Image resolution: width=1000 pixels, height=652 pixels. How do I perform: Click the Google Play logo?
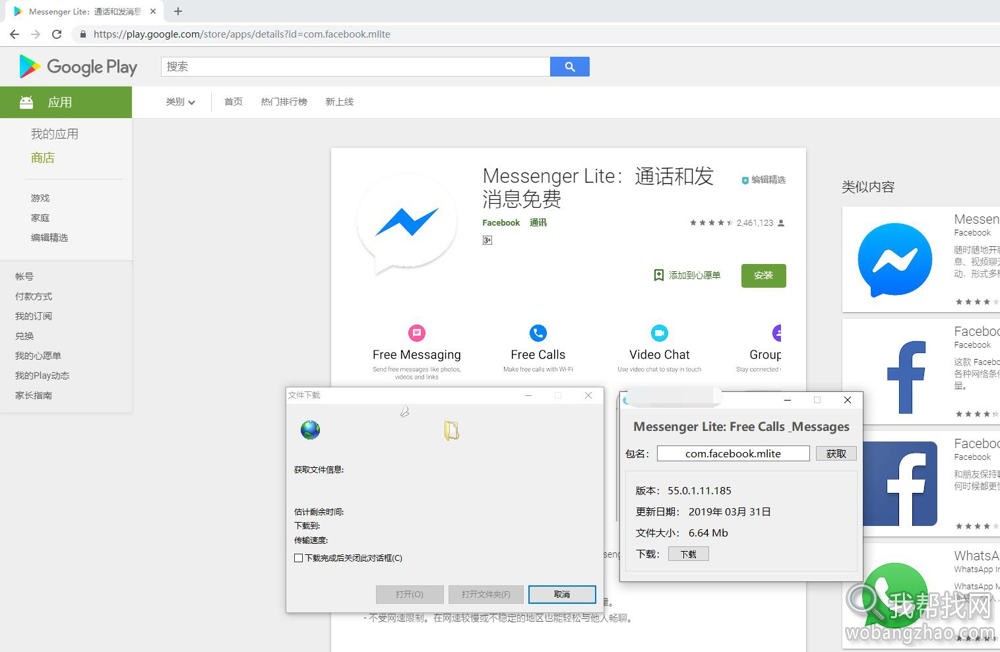78,66
